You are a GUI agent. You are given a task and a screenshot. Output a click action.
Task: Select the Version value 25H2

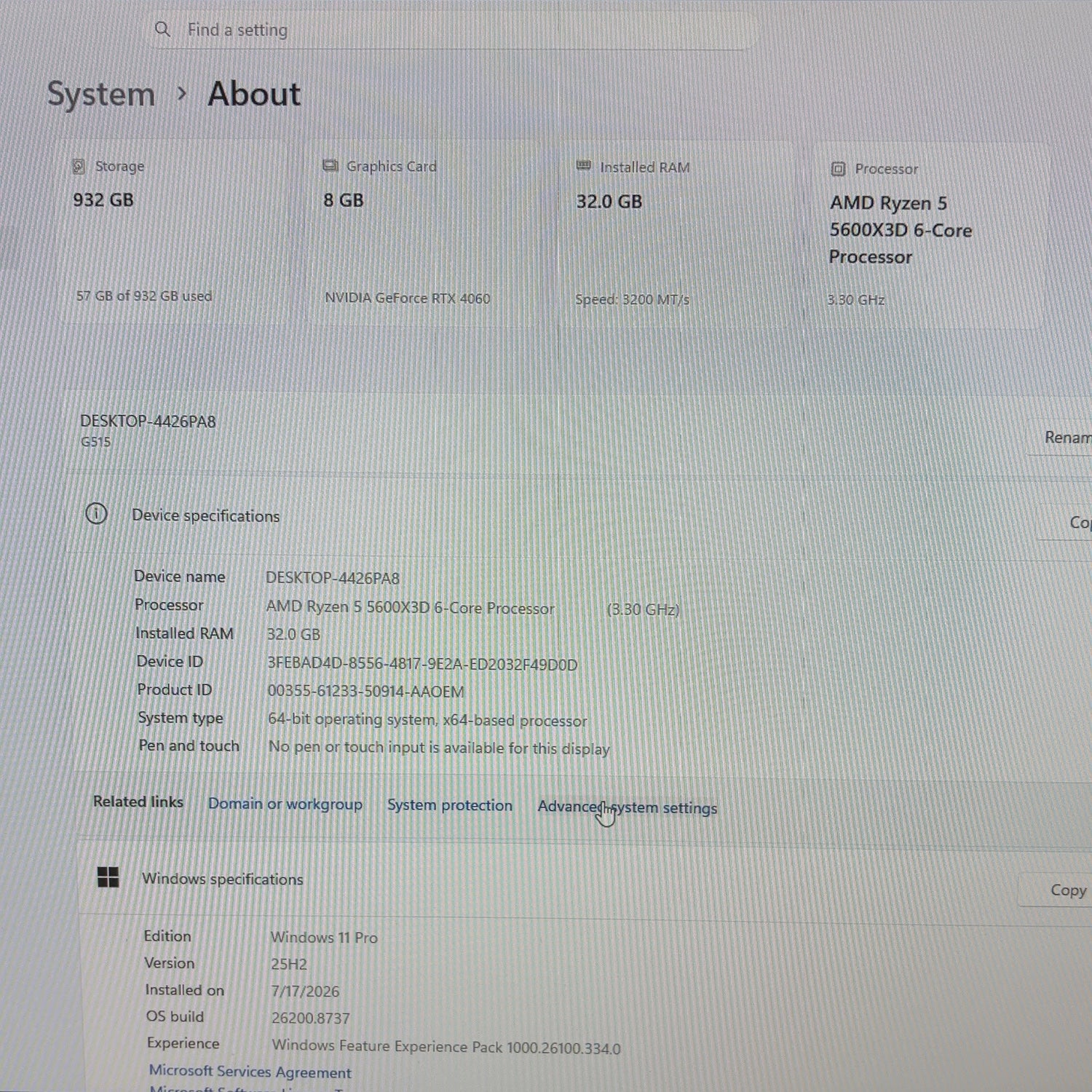click(289, 965)
